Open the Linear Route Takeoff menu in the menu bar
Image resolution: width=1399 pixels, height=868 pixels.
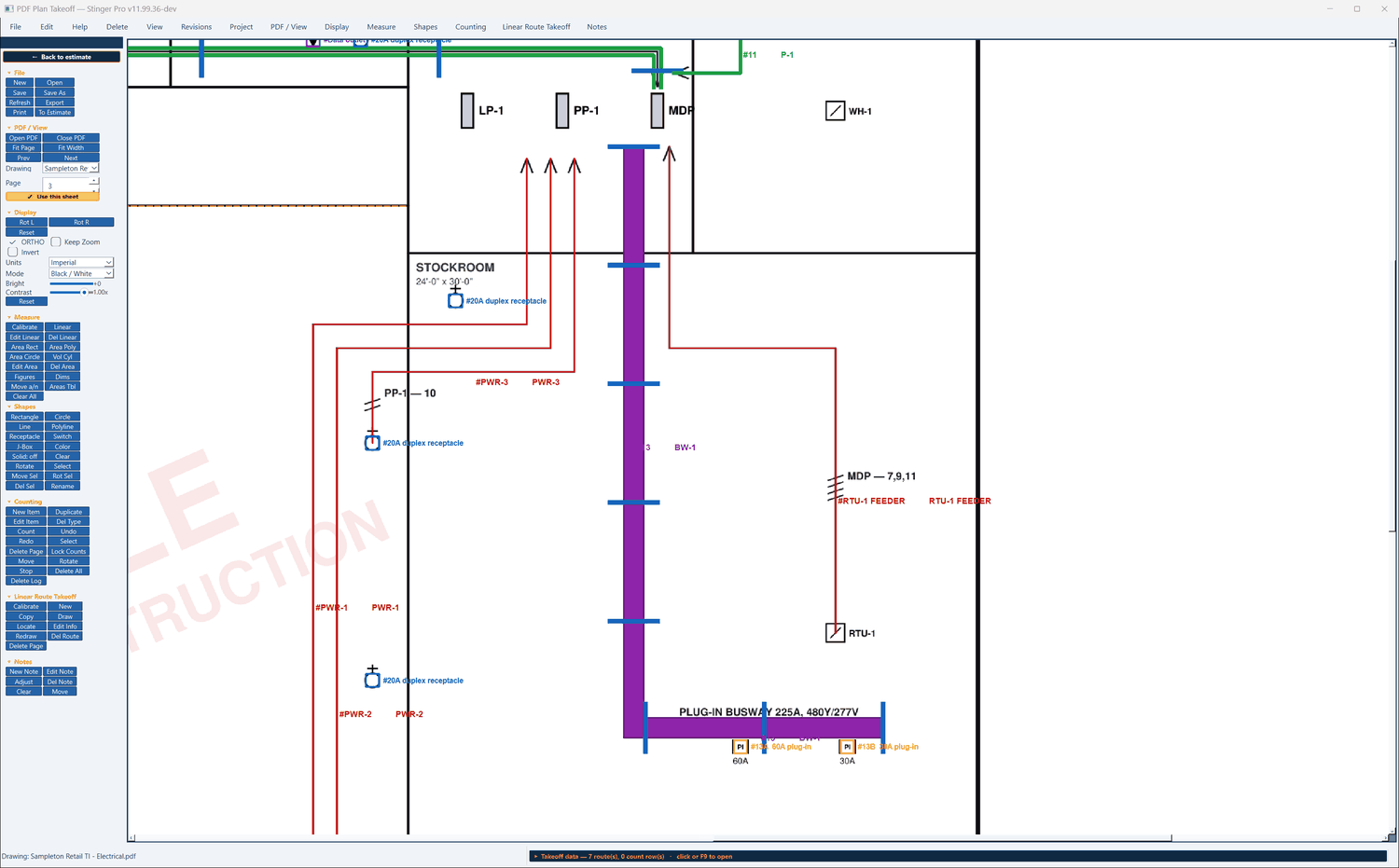tap(536, 27)
